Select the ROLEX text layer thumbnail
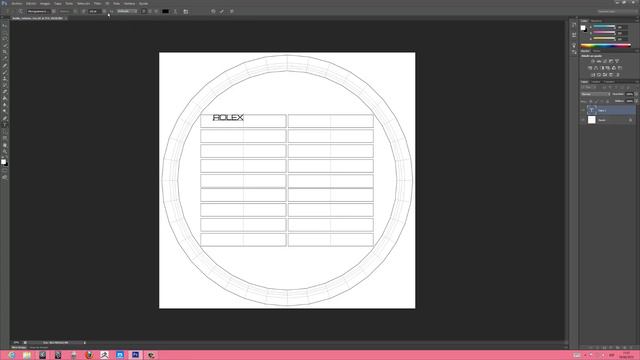Viewport: 640px width, 360px height. tap(592, 110)
